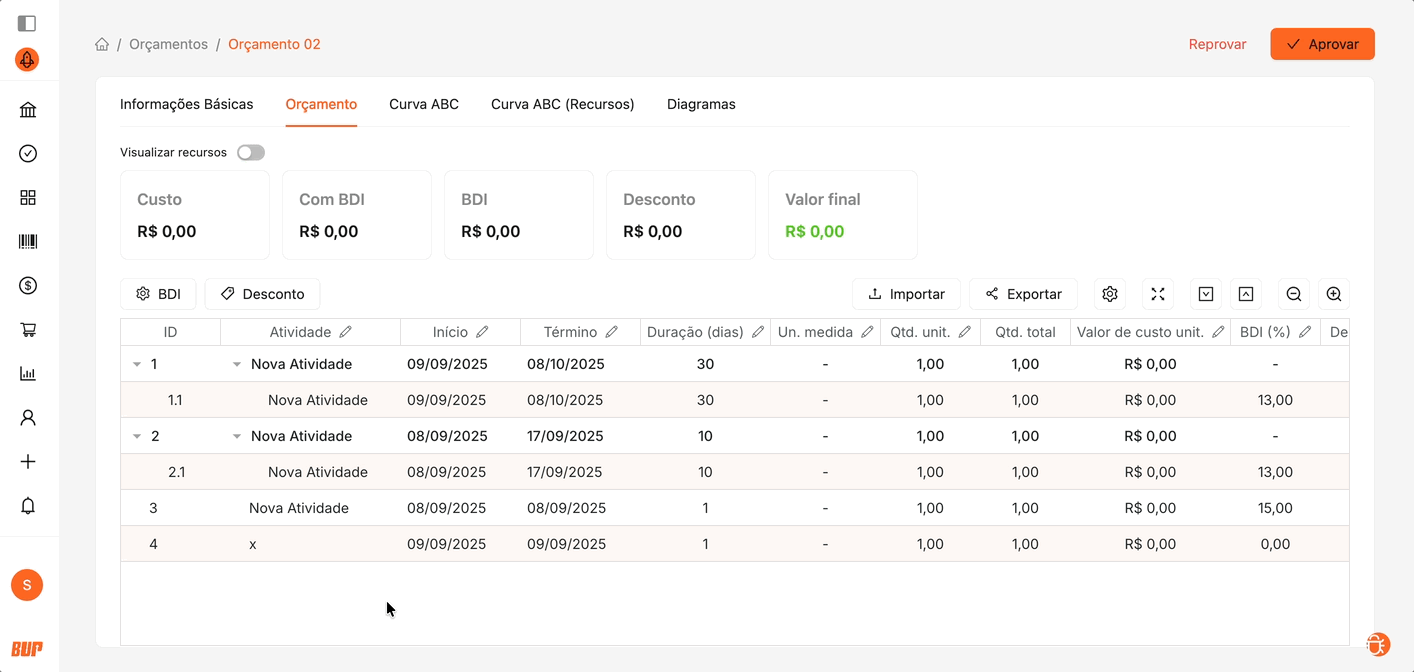This screenshot has height=672, width=1414.
Task: Open the bar chart reports icon
Action: (x=28, y=374)
